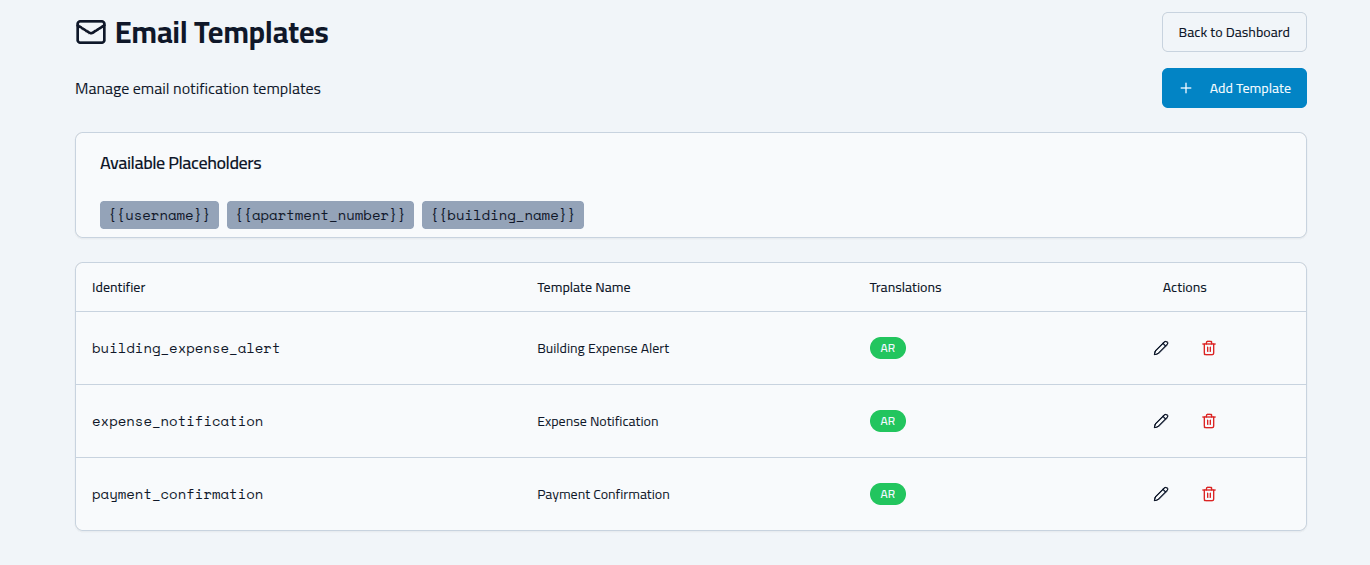Select AR badge in Expense Notification row

887,421
